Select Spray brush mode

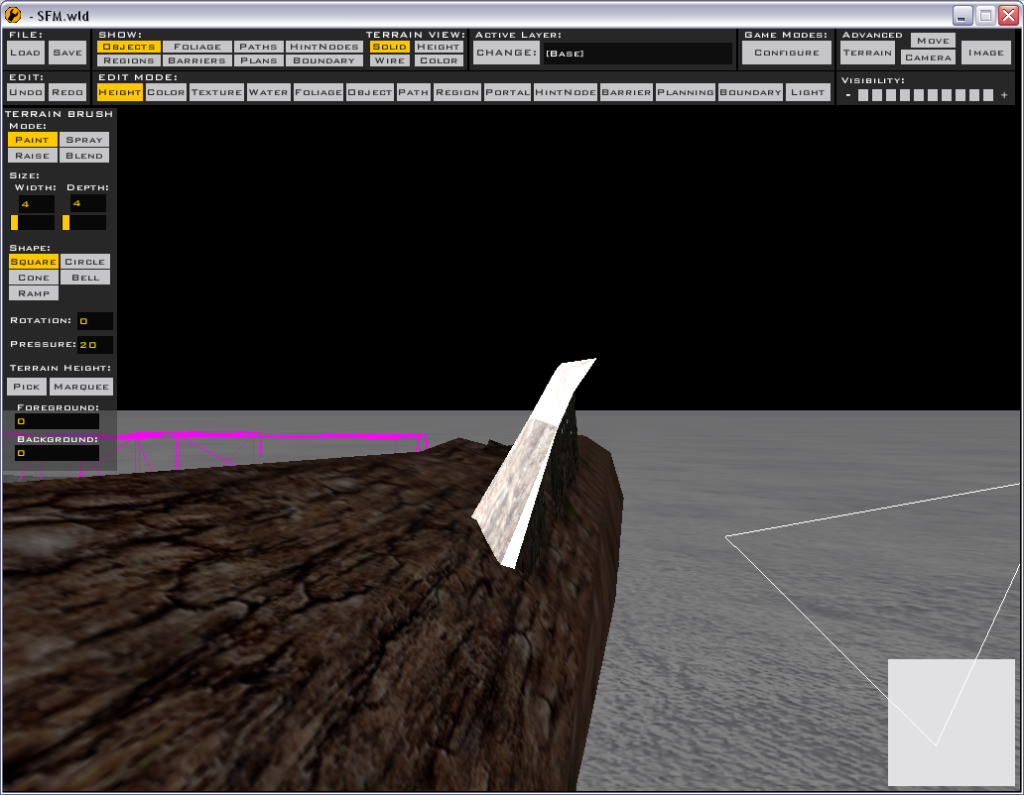click(84, 140)
